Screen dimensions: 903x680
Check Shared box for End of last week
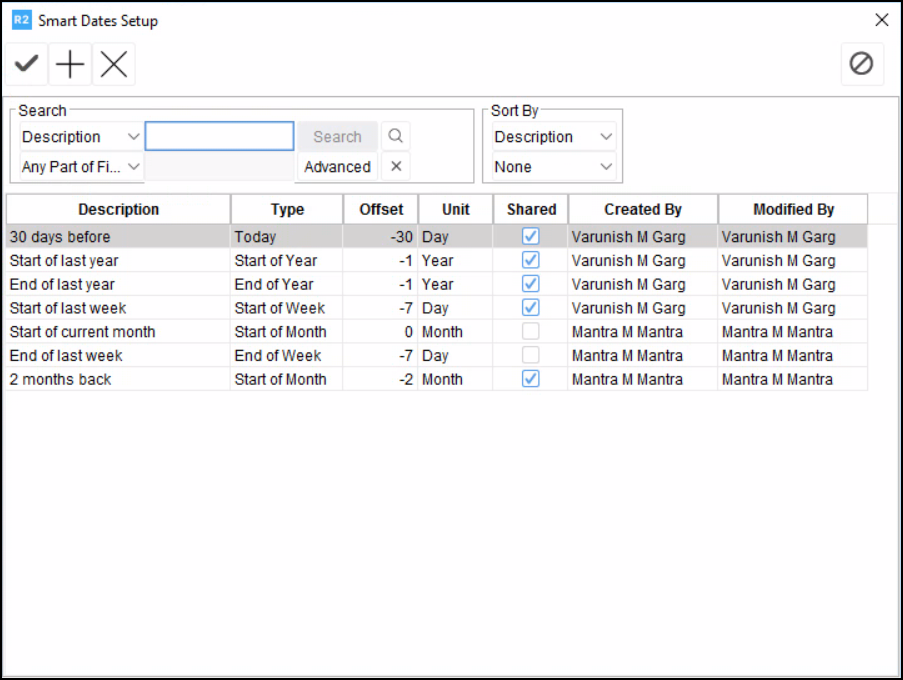[531, 356]
